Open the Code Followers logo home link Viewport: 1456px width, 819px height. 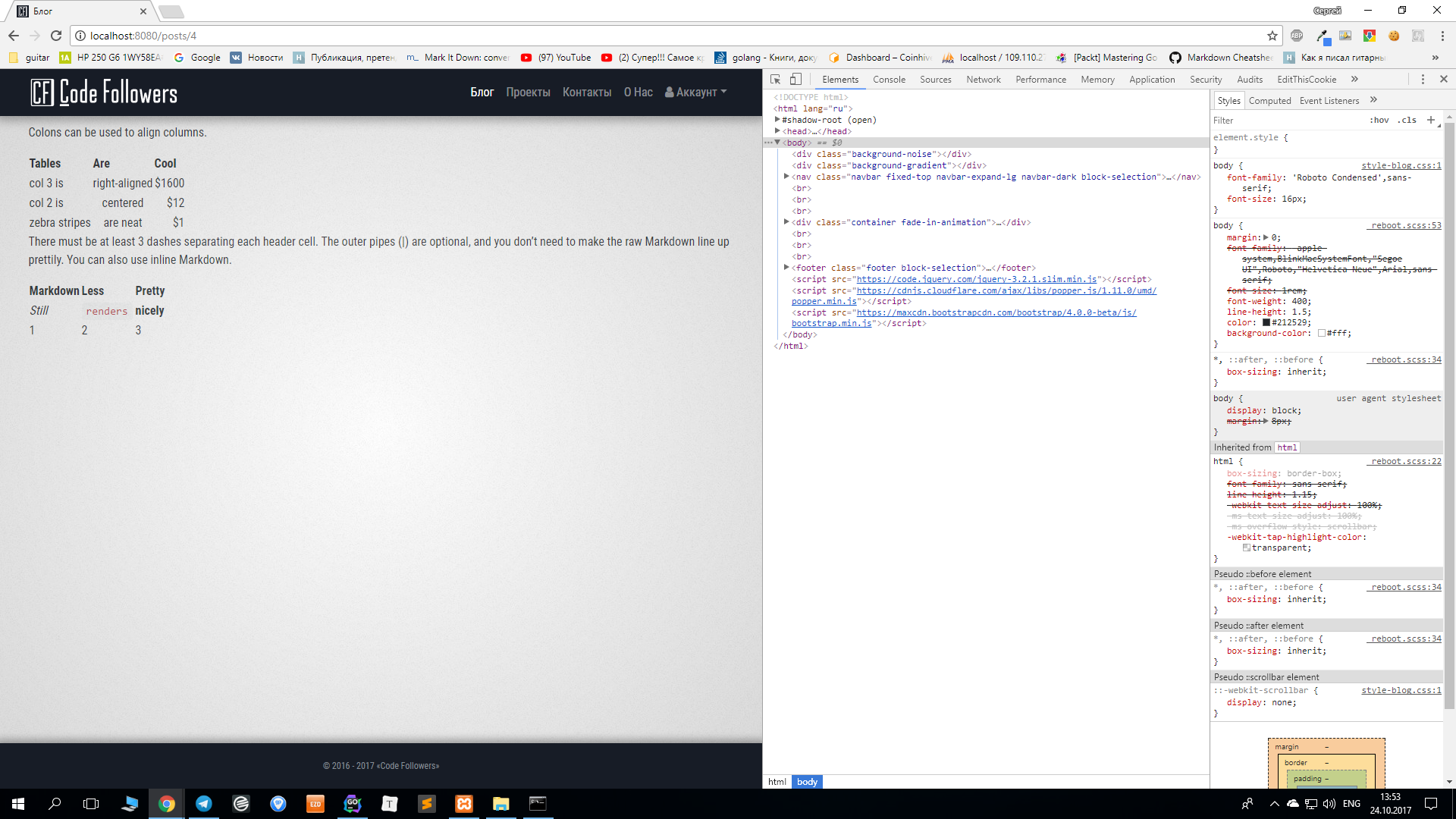(x=104, y=93)
